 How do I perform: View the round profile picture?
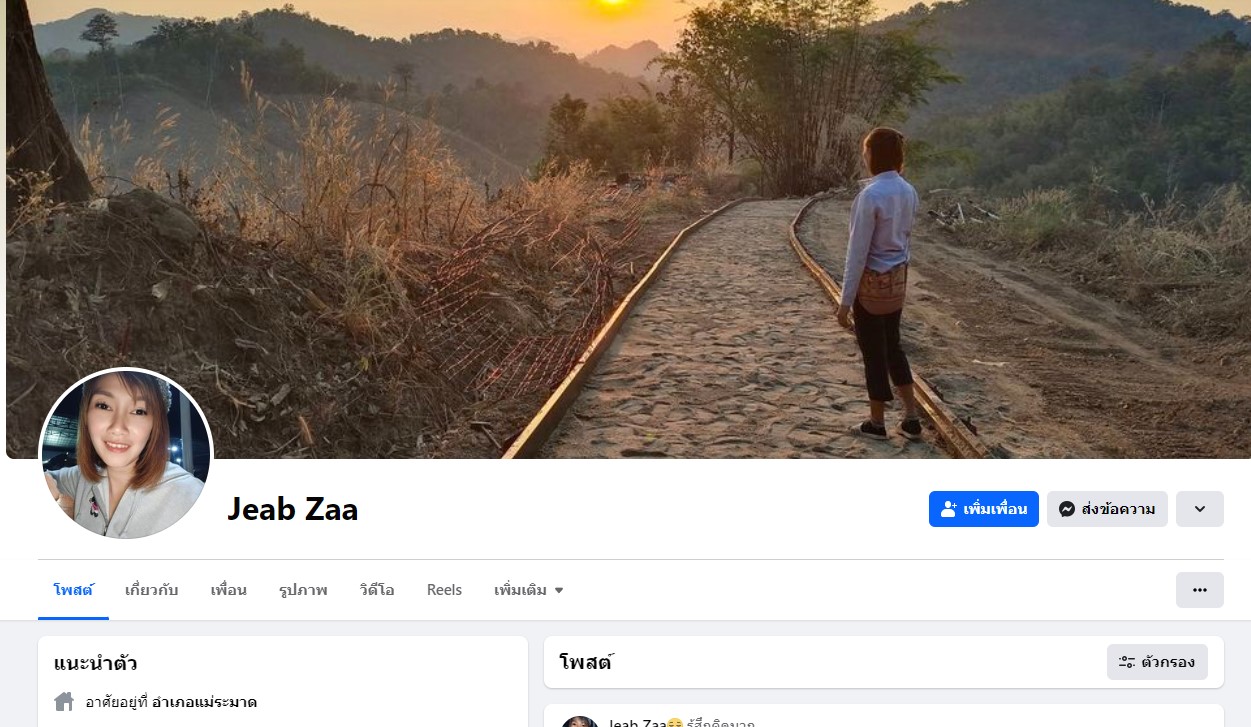click(125, 454)
